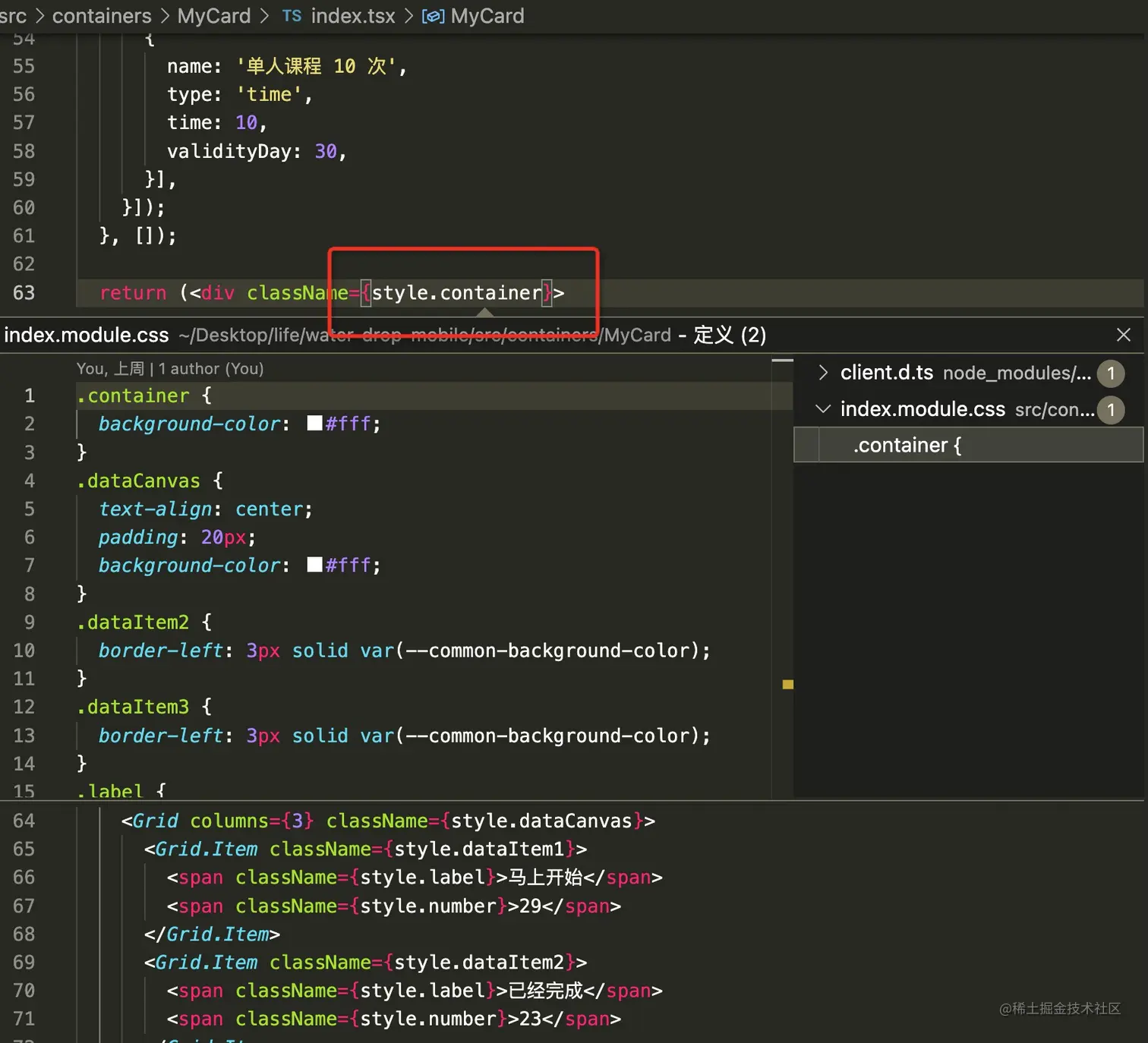Click the TS file type icon in breadcrumb
The width and height of the screenshot is (1148, 1043).
pos(292,16)
